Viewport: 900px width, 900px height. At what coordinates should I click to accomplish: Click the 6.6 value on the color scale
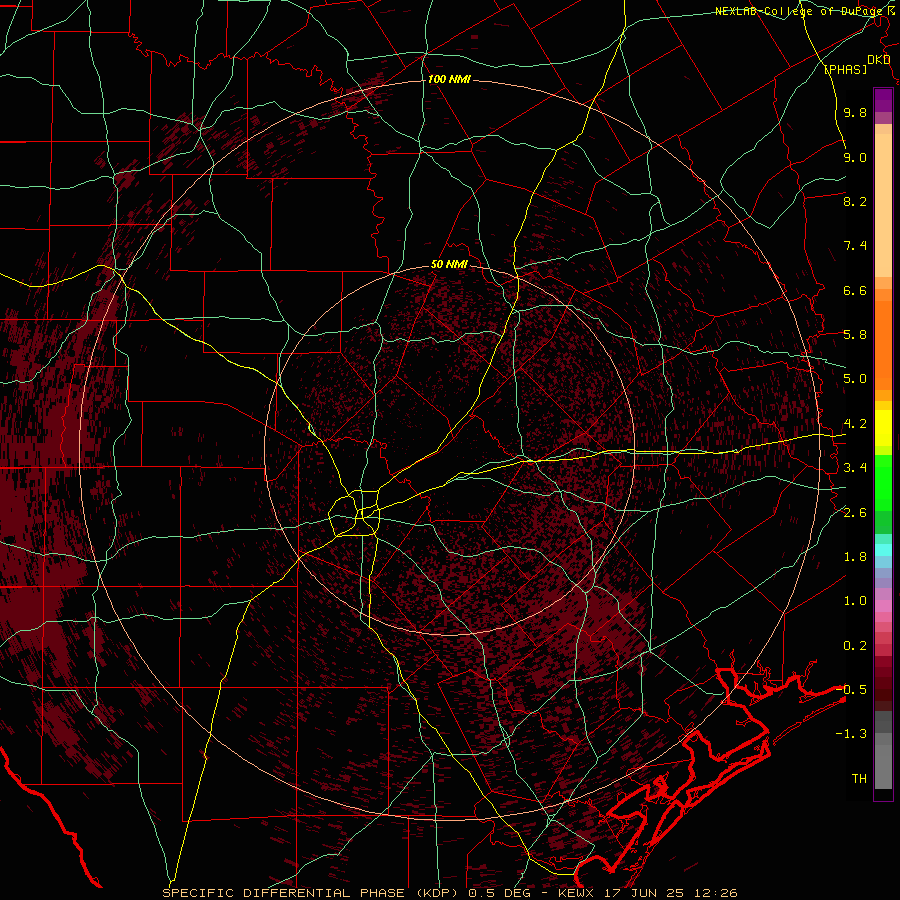pyautogui.click(x=855, y=290)
